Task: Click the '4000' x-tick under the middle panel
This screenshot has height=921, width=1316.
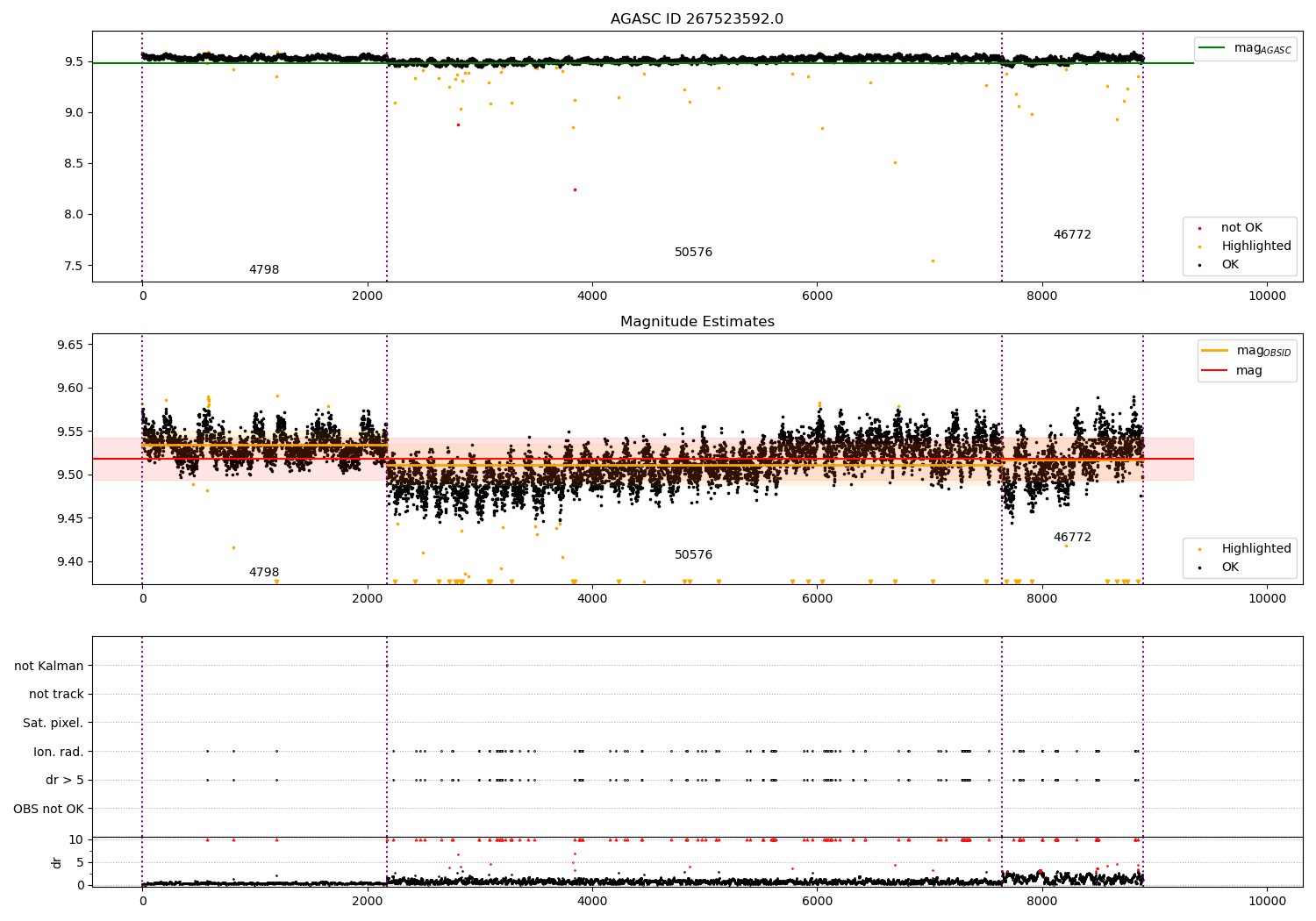Action: click(592, 599)
